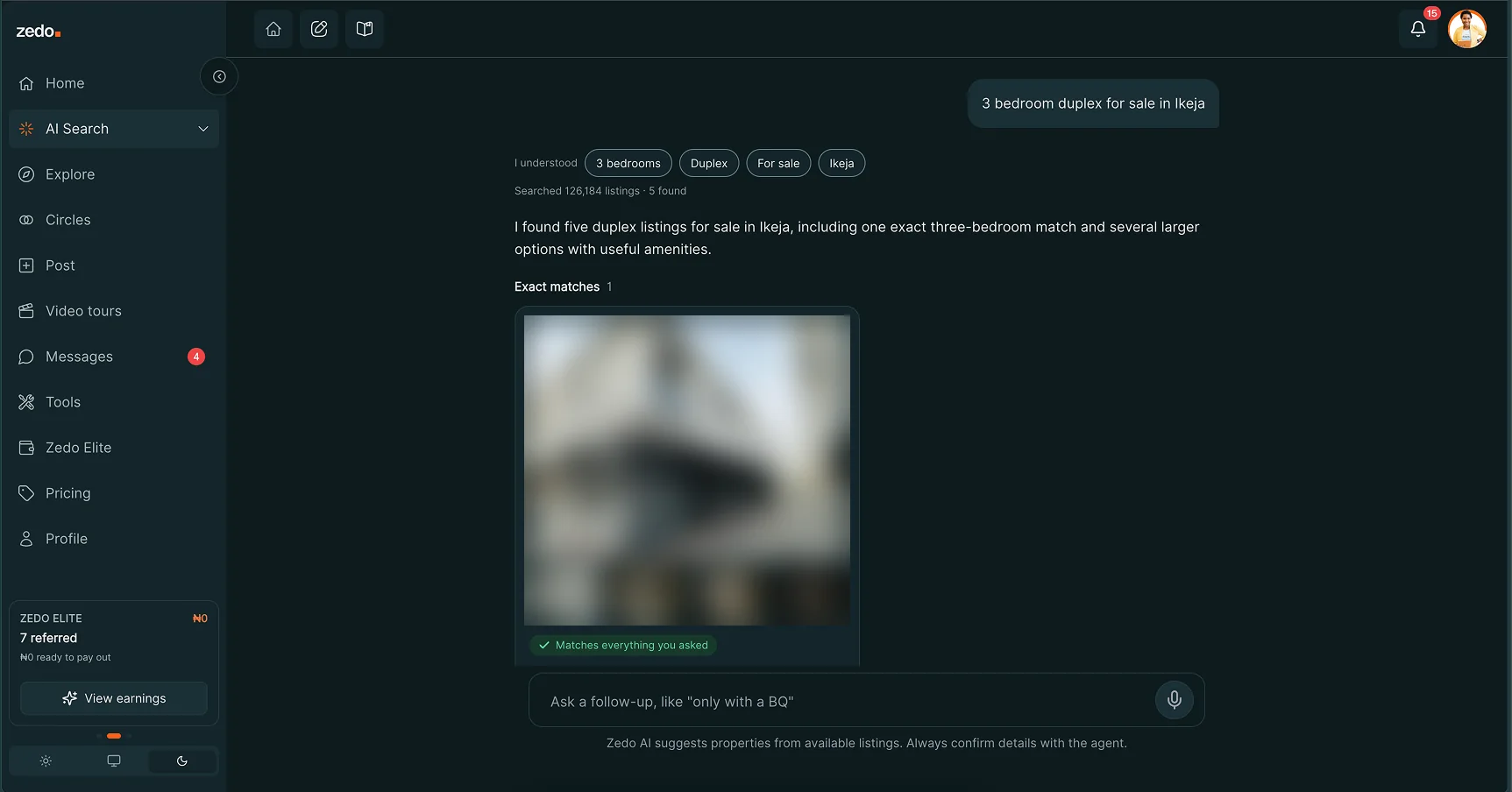Click the View earnings button
The image size is (1512, 792).
pos(114,698)
